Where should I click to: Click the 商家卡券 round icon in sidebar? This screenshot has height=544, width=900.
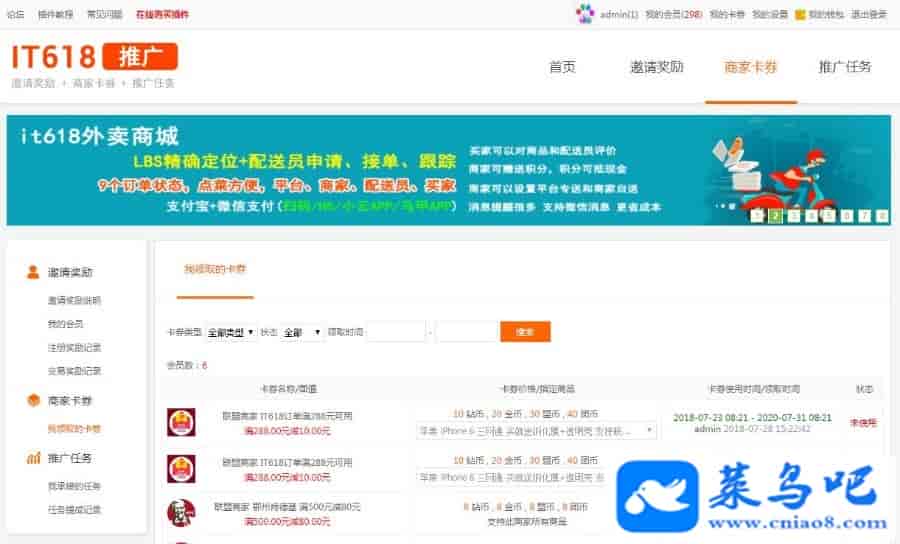pyautogui.click(x=33, y=401)
